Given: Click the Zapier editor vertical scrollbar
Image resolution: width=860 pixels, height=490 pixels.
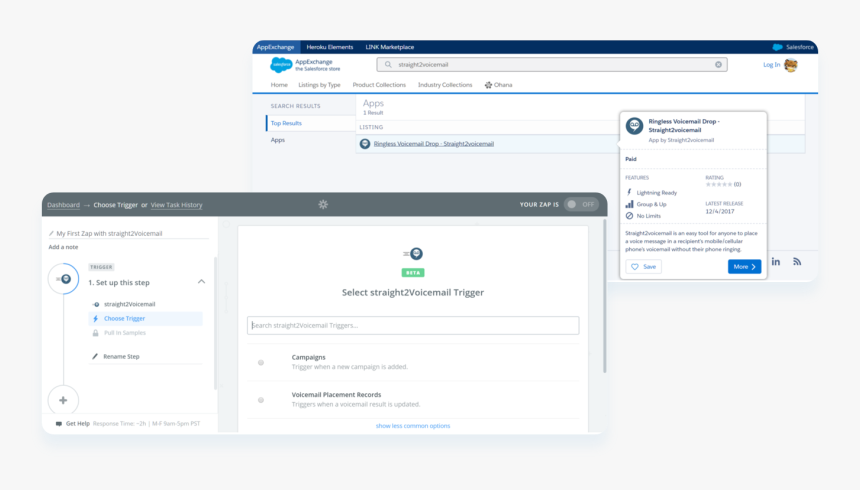Looking at the screenshot, I should (x=605, y=296).
